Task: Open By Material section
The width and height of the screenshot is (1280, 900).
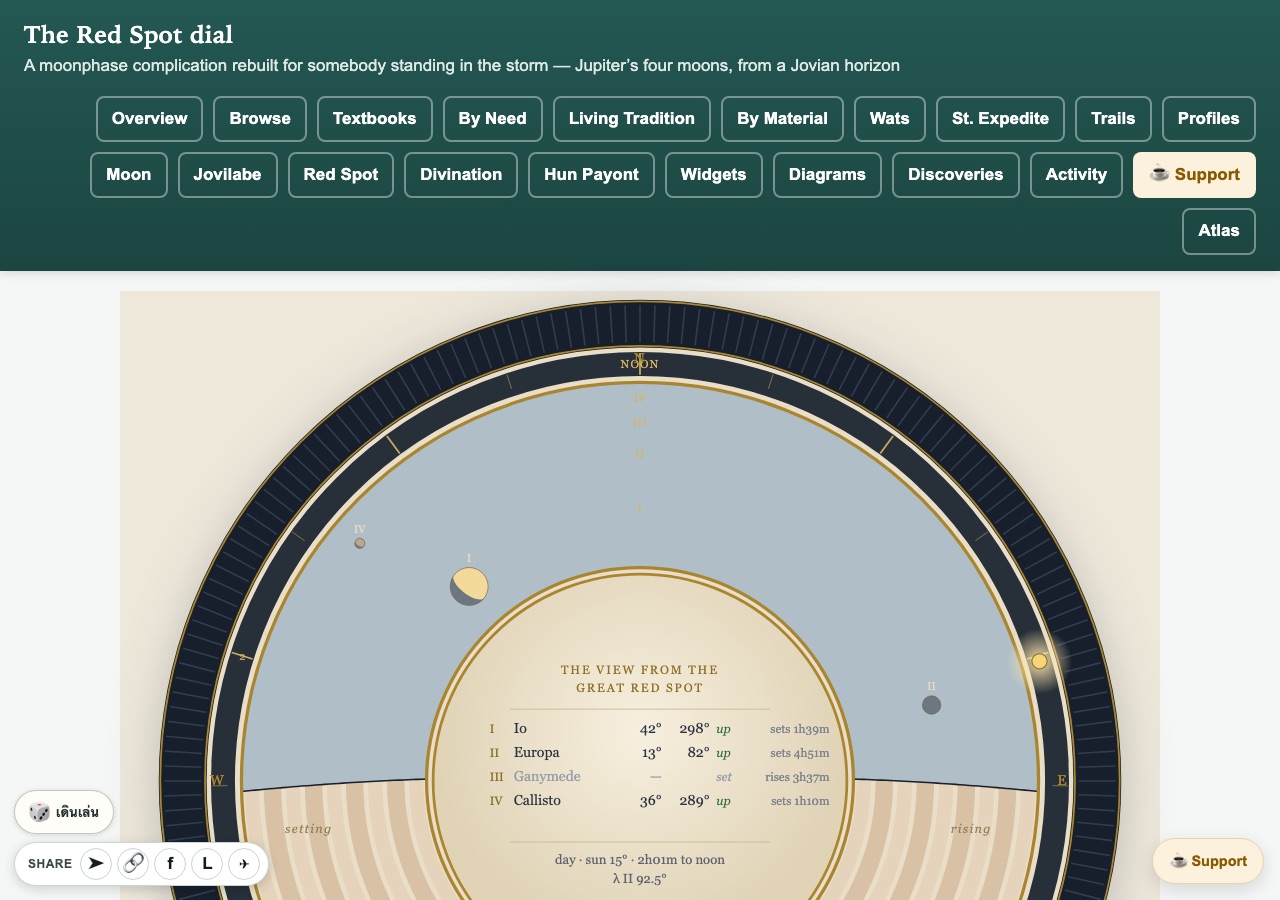Action: click(782, 119)
